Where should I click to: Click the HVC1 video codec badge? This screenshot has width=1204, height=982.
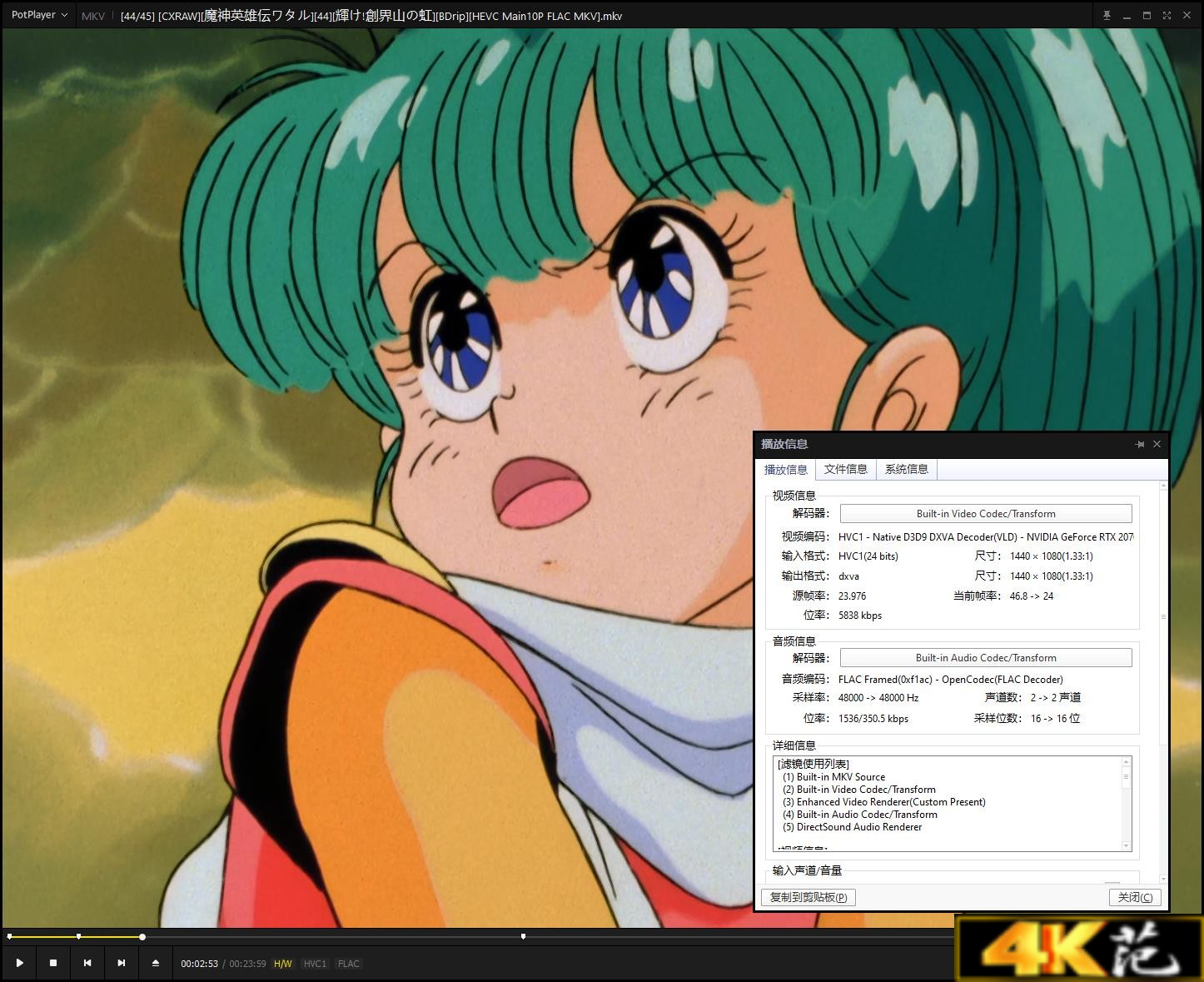point(315,964)
